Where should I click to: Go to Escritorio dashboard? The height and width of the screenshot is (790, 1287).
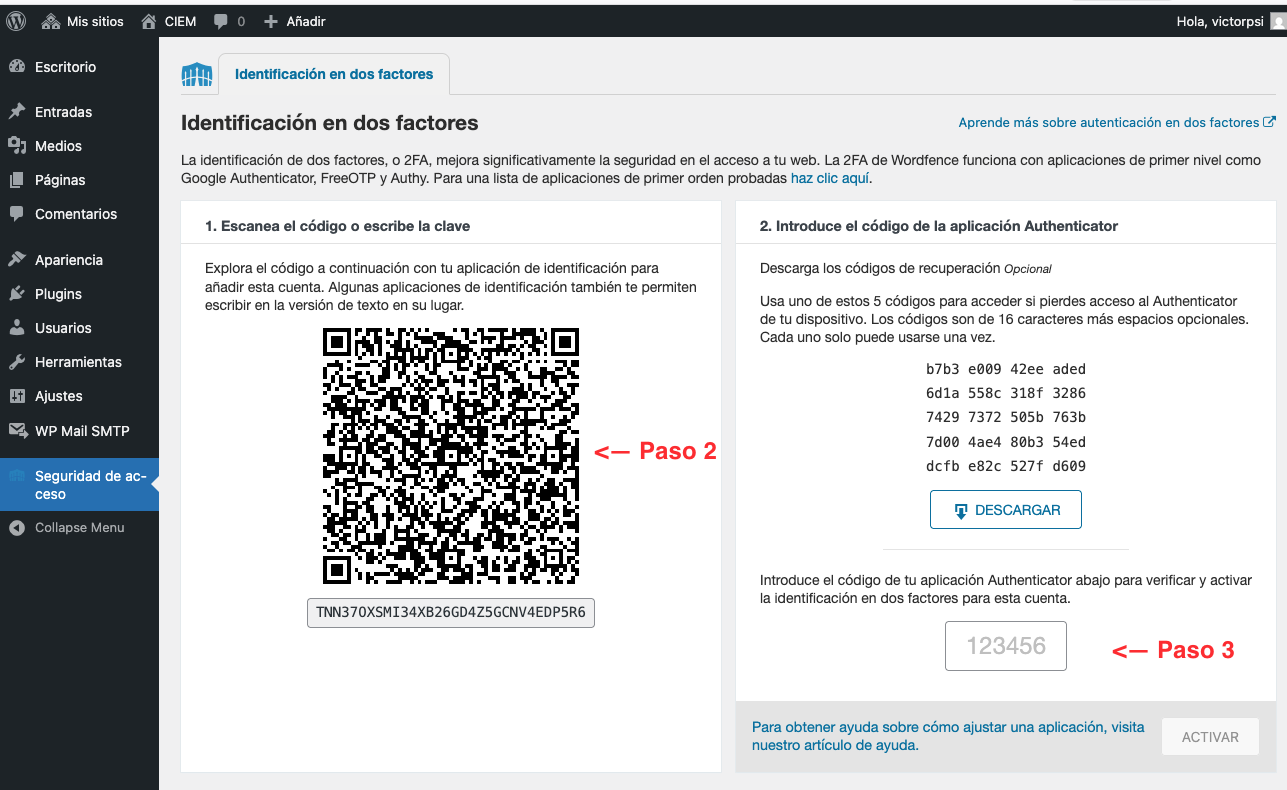(65, 67)
